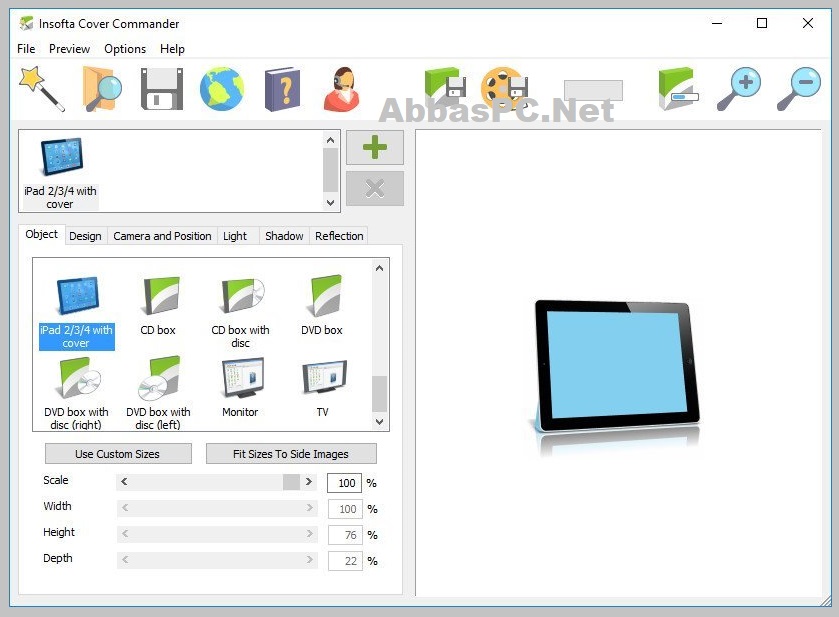
Task: Switch to the Design tab
Action: pos(85,236)
